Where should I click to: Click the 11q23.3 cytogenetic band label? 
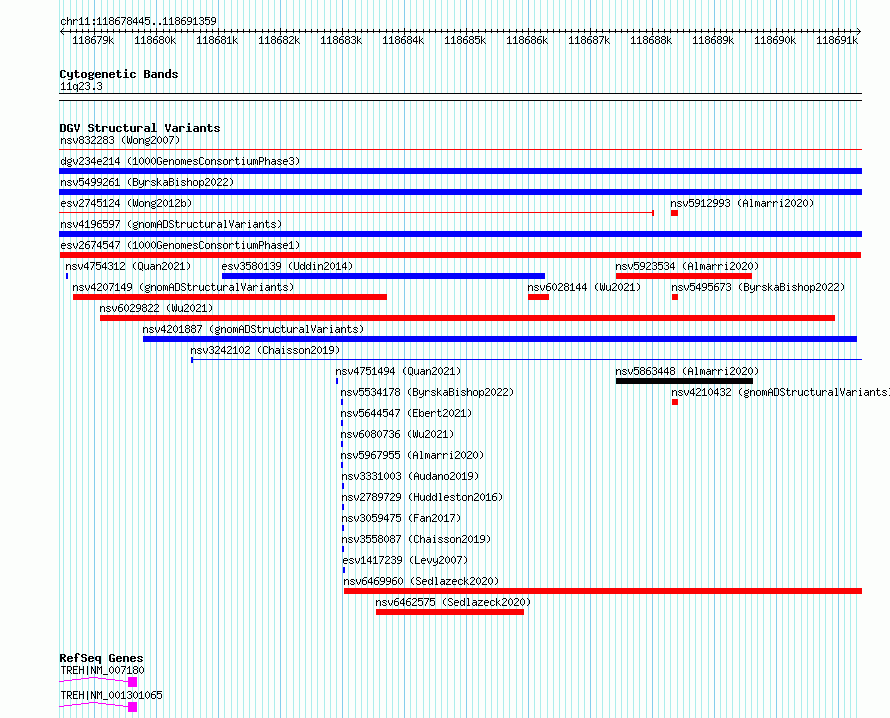pos(81,86)
